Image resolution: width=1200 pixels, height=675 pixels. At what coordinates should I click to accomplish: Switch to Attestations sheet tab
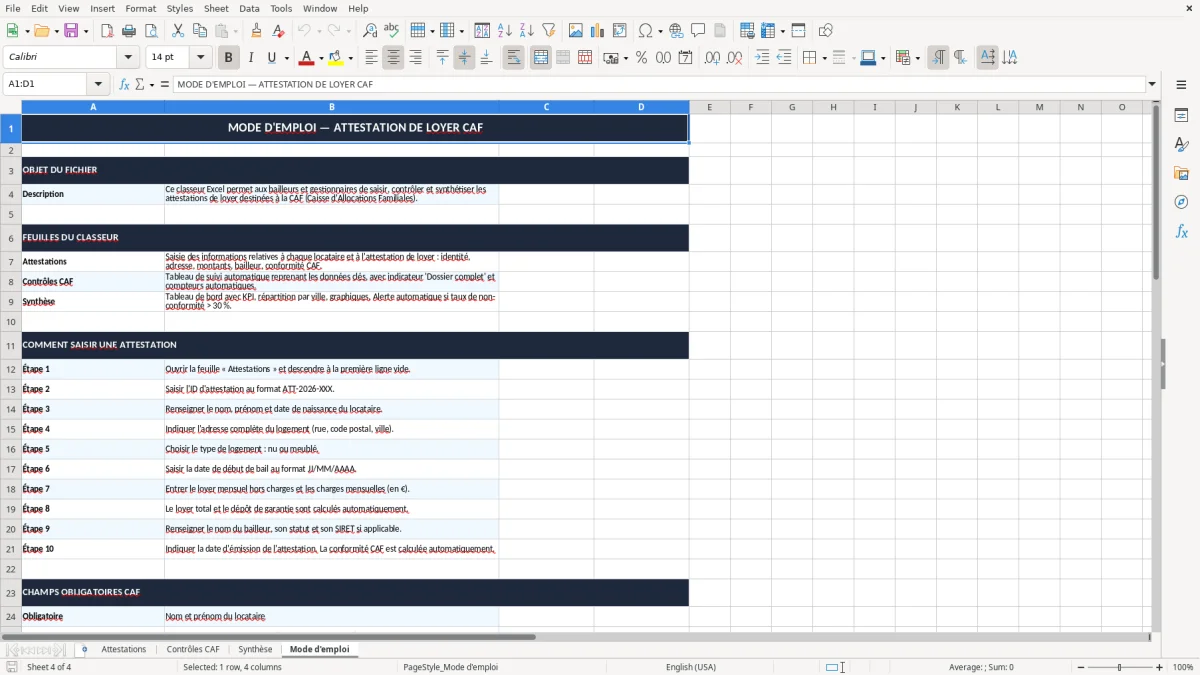(124, 650)
